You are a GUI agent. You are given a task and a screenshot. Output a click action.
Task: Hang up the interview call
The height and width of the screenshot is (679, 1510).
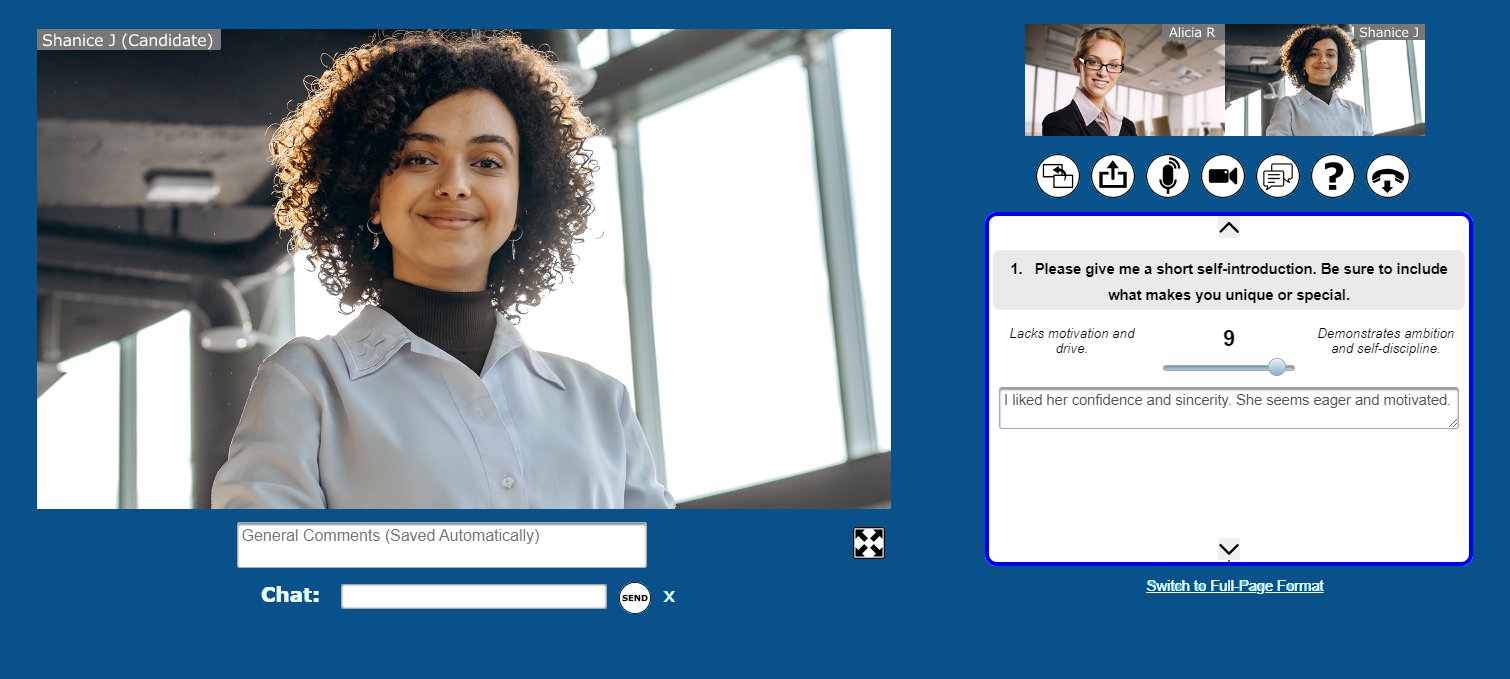point(1387,175)
